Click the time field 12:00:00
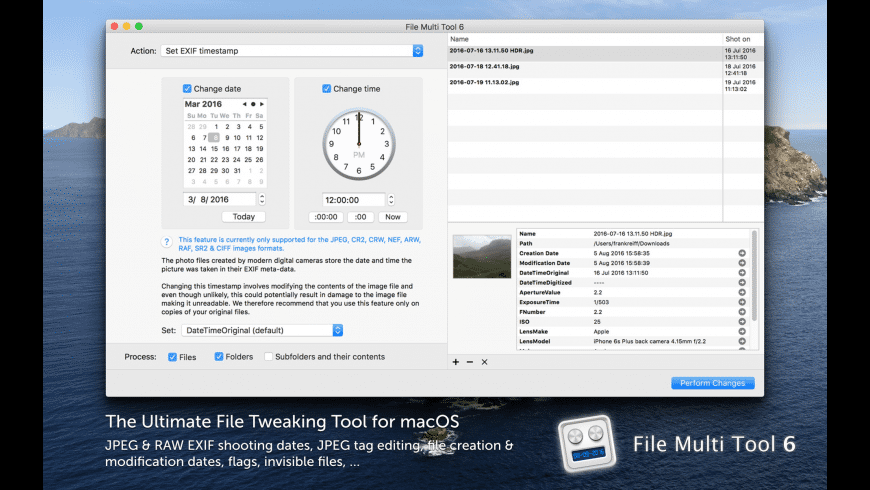This screenshot has height=490, width=870. [x=354, y=200]
